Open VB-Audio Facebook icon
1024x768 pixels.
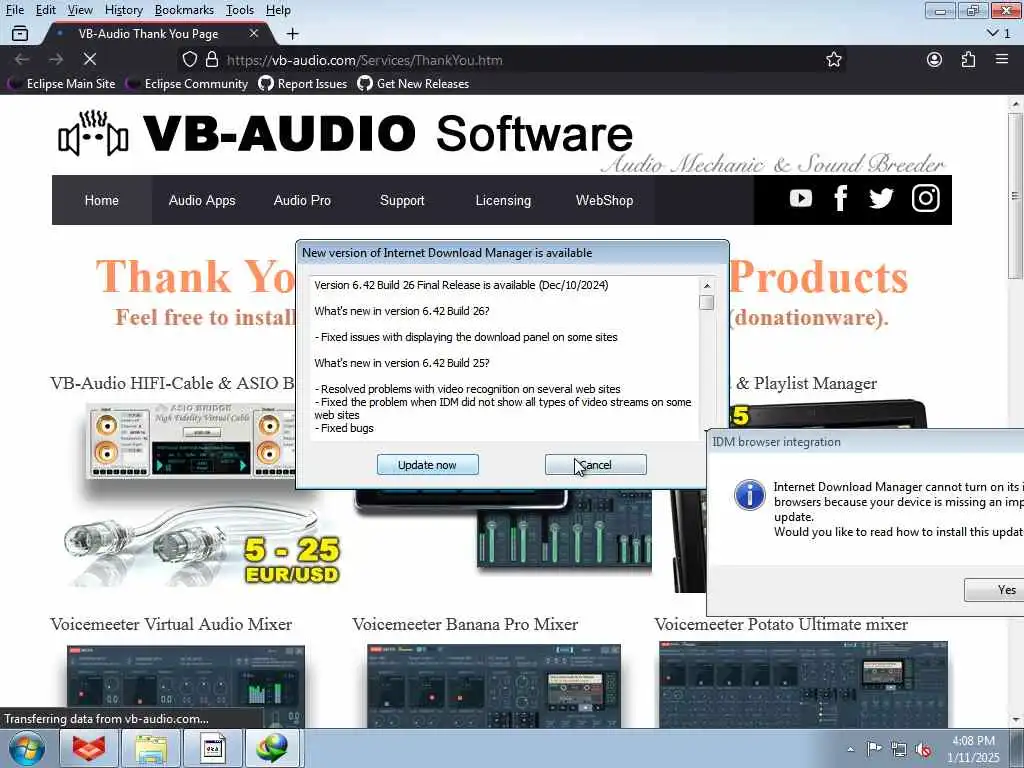coord(840,198)
